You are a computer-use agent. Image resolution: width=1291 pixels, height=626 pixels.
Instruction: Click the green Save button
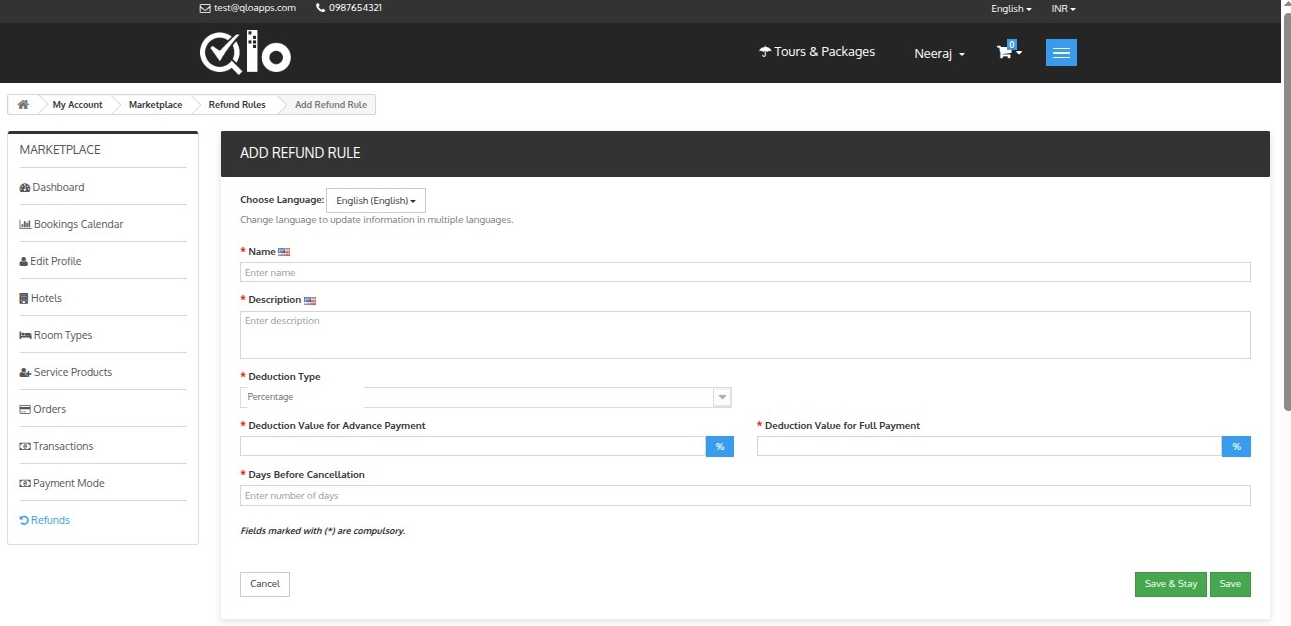point(1230,584)
